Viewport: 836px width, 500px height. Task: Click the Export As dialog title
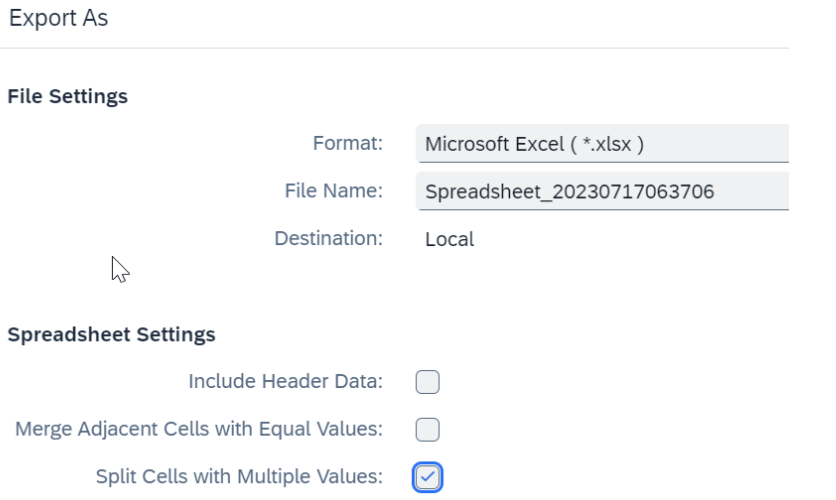pyautogui.click(x=59, y=18)
